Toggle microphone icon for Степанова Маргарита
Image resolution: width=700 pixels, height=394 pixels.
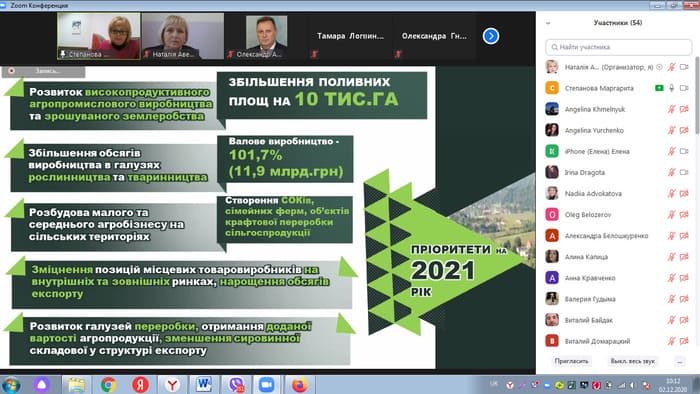click(671, 88)
